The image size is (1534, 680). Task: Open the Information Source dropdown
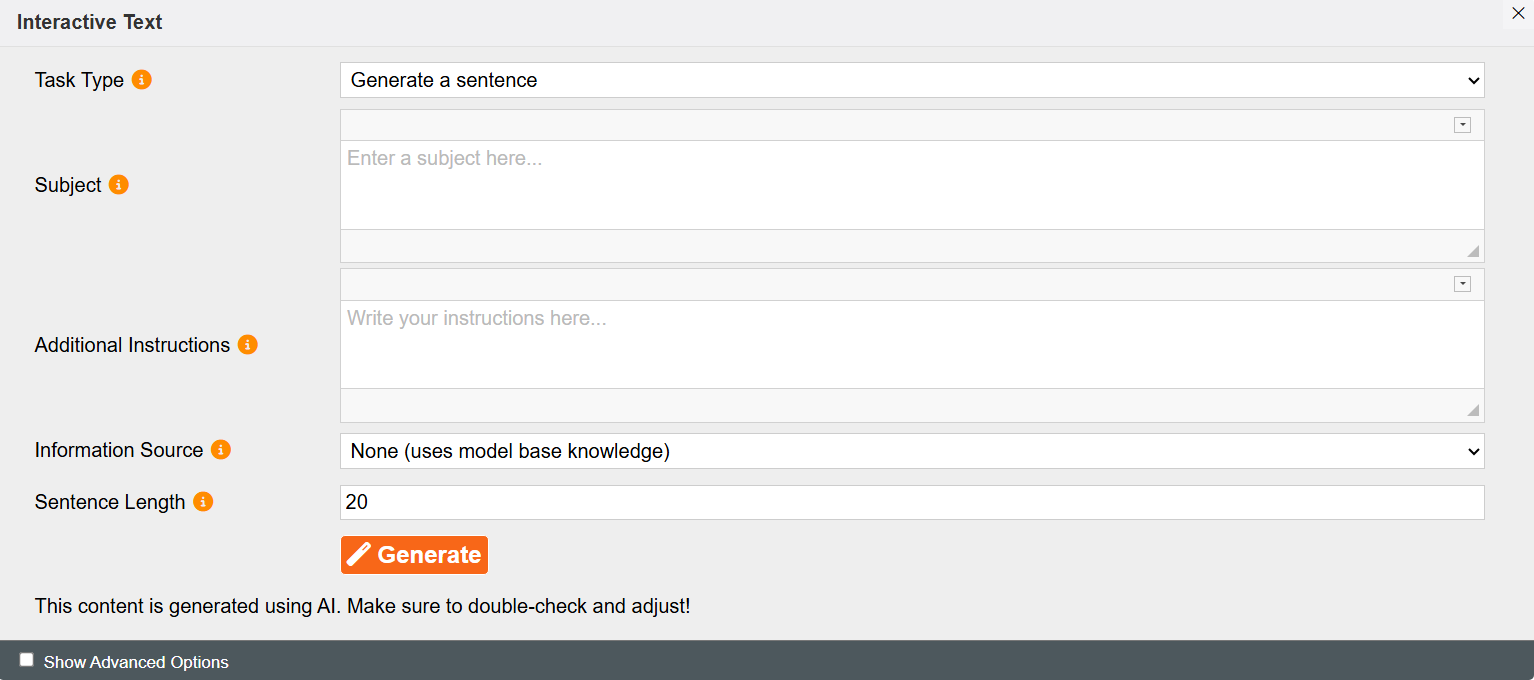(912, 451)
